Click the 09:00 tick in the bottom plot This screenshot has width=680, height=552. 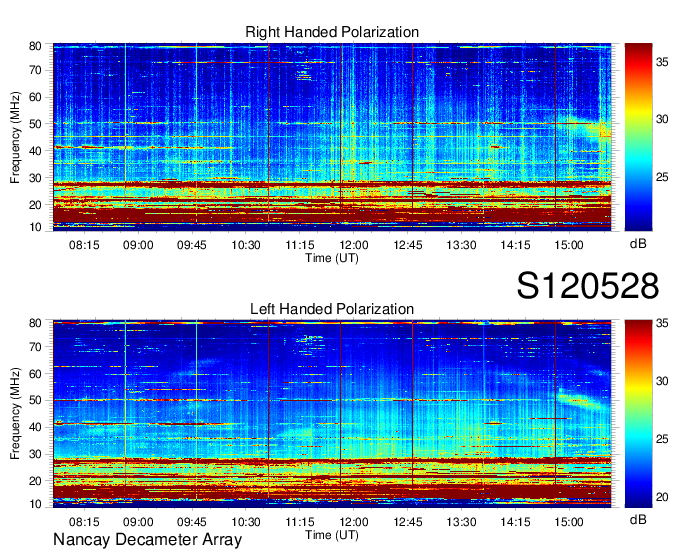coord(138,522)
